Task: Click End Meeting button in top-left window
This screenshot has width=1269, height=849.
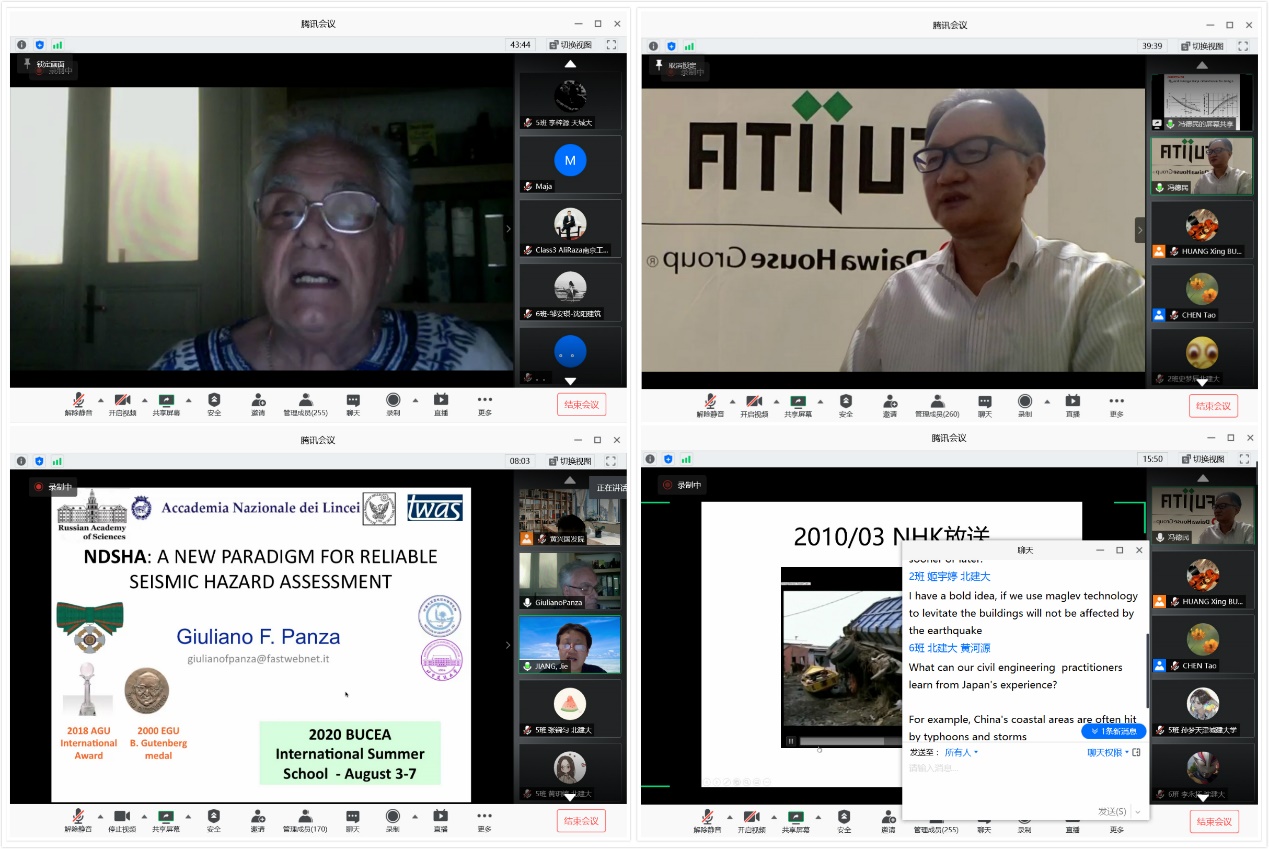Action: tap(581, 405)
